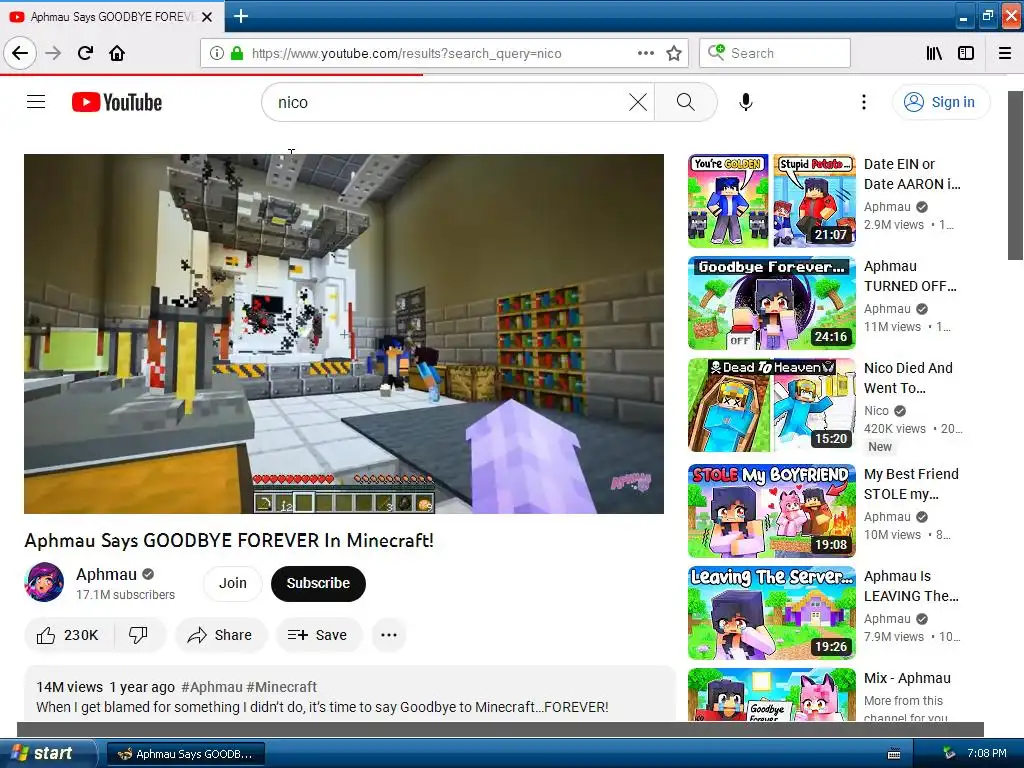Screen dimensions: 1024x768
Task: Open My Best Friend STOLE my thumbnail
Action: click(x=771, y=511)
